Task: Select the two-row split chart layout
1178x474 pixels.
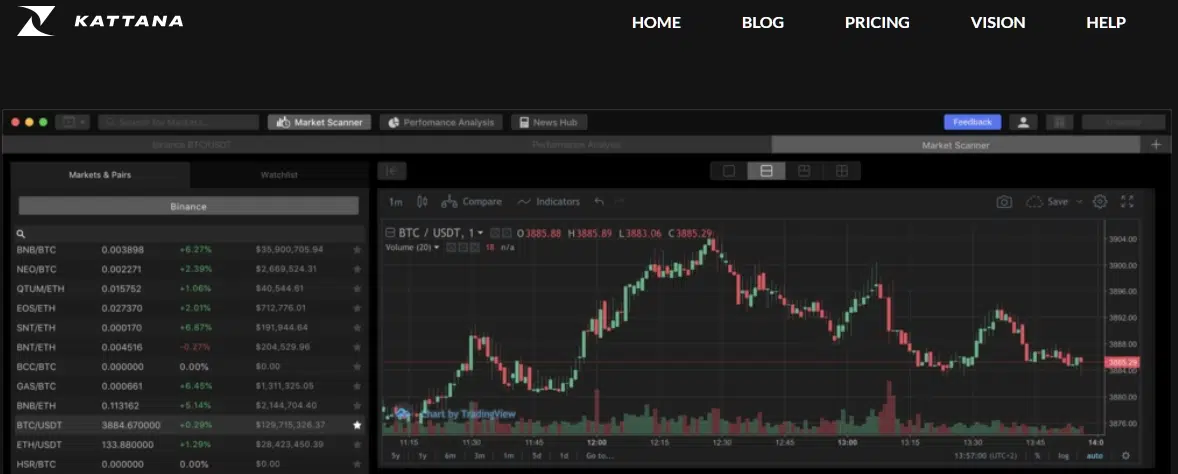Action: pos(766,171)
